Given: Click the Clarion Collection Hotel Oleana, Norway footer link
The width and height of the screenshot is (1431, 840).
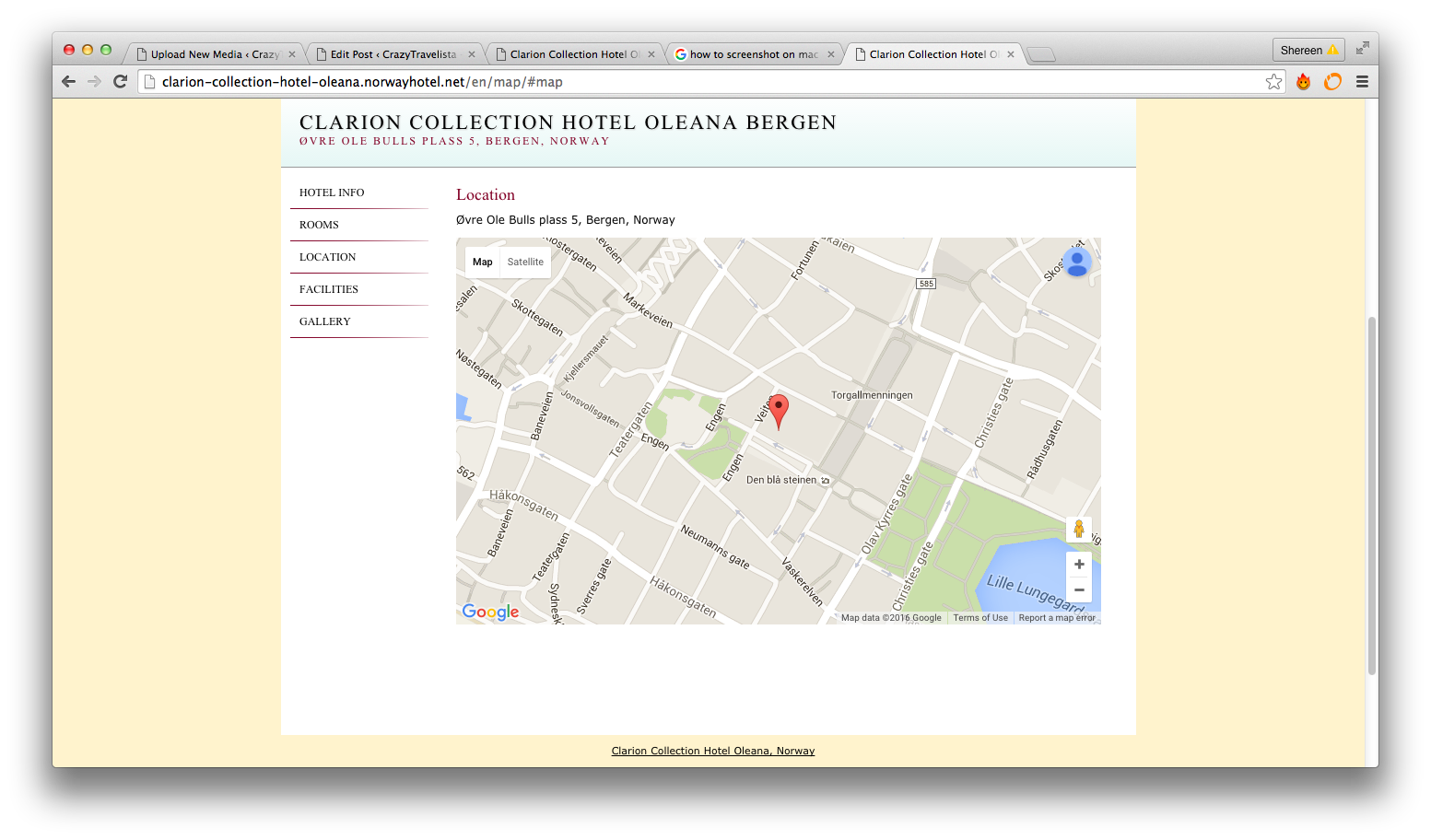Looking at the screenshot, I should 713,751.
